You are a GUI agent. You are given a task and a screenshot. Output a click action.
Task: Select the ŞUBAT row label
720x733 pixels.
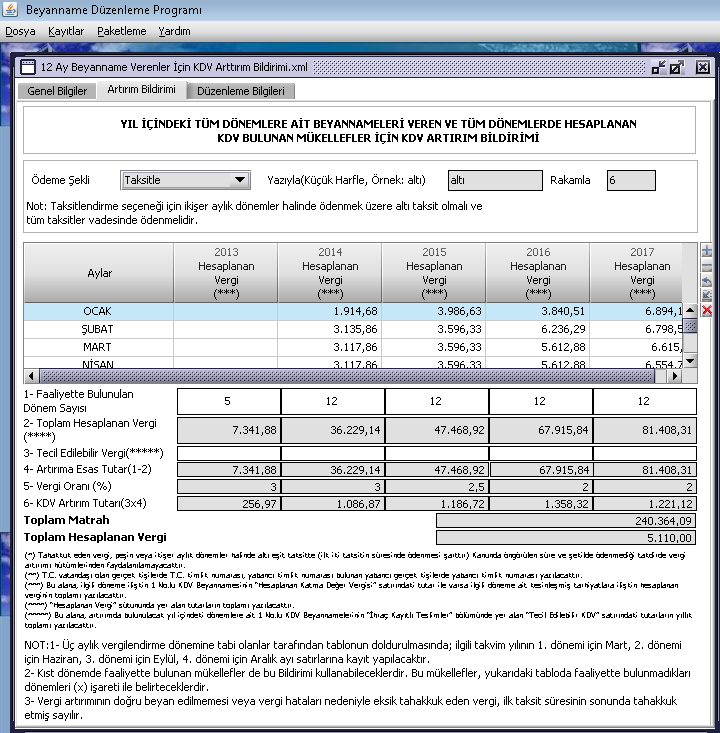click(99, 329)
